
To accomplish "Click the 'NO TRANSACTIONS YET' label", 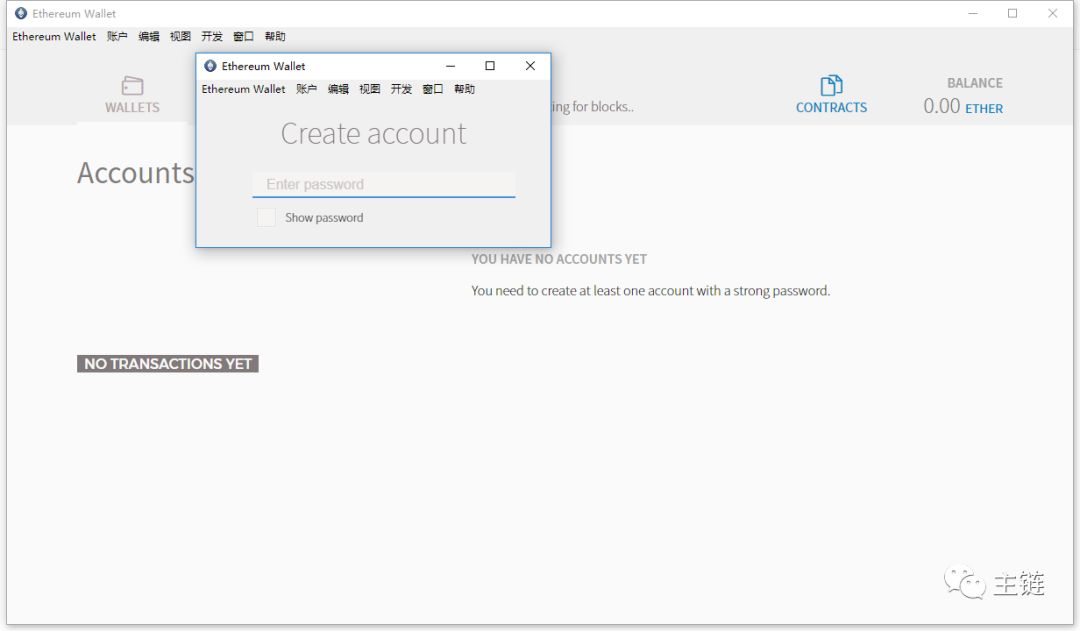I will pos(168,364).
